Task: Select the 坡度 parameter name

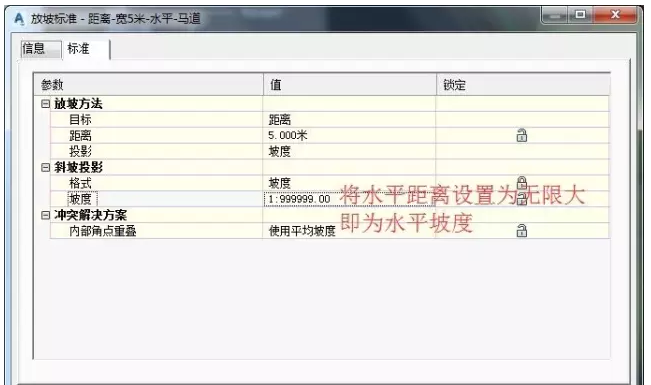Action: click(x=82, y=199)
